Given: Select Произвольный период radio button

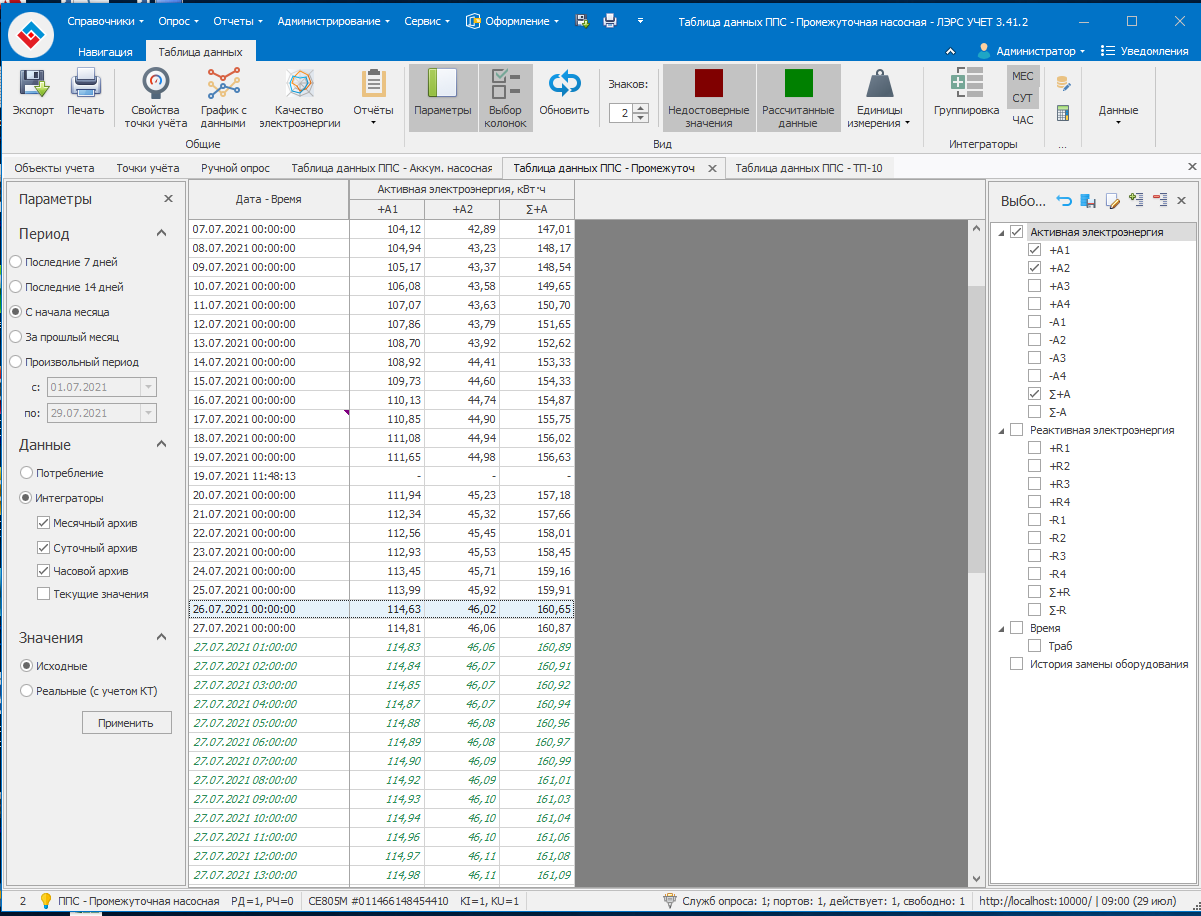Looking at the screenshot, I should click(15, 362).
